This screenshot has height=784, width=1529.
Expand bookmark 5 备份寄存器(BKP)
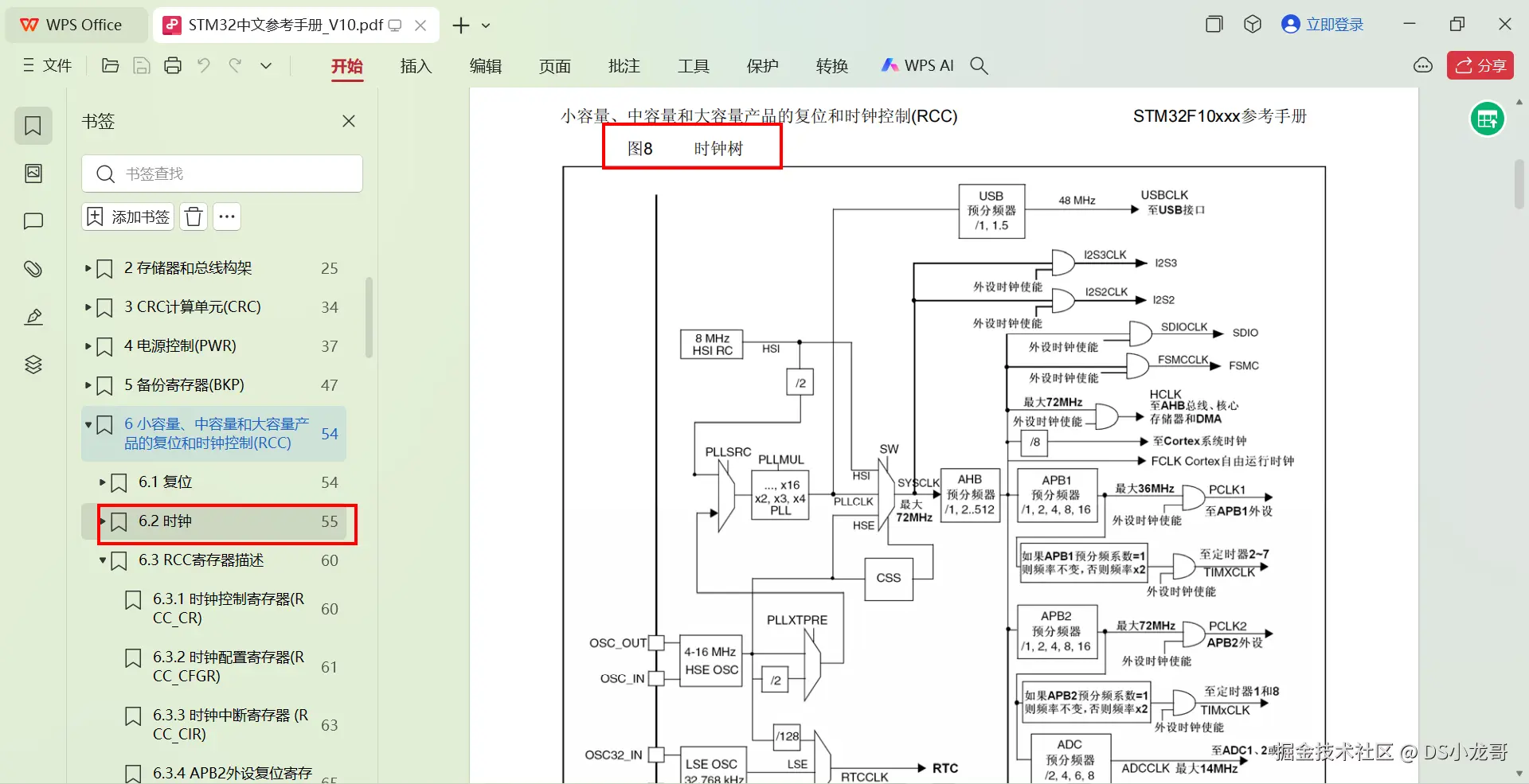point(88,385)
